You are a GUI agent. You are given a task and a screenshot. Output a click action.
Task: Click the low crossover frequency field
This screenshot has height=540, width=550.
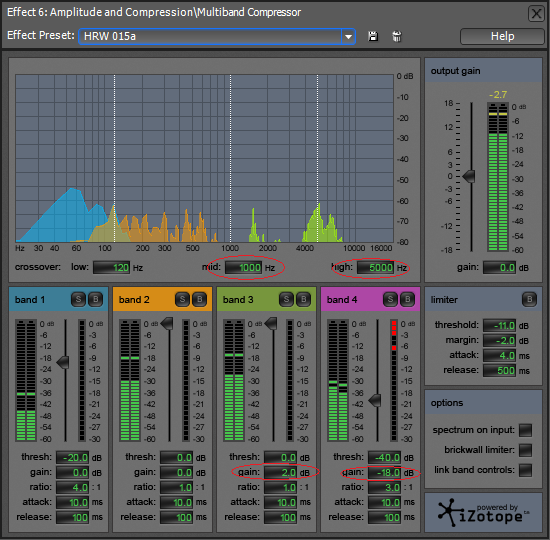coord(112,268)
